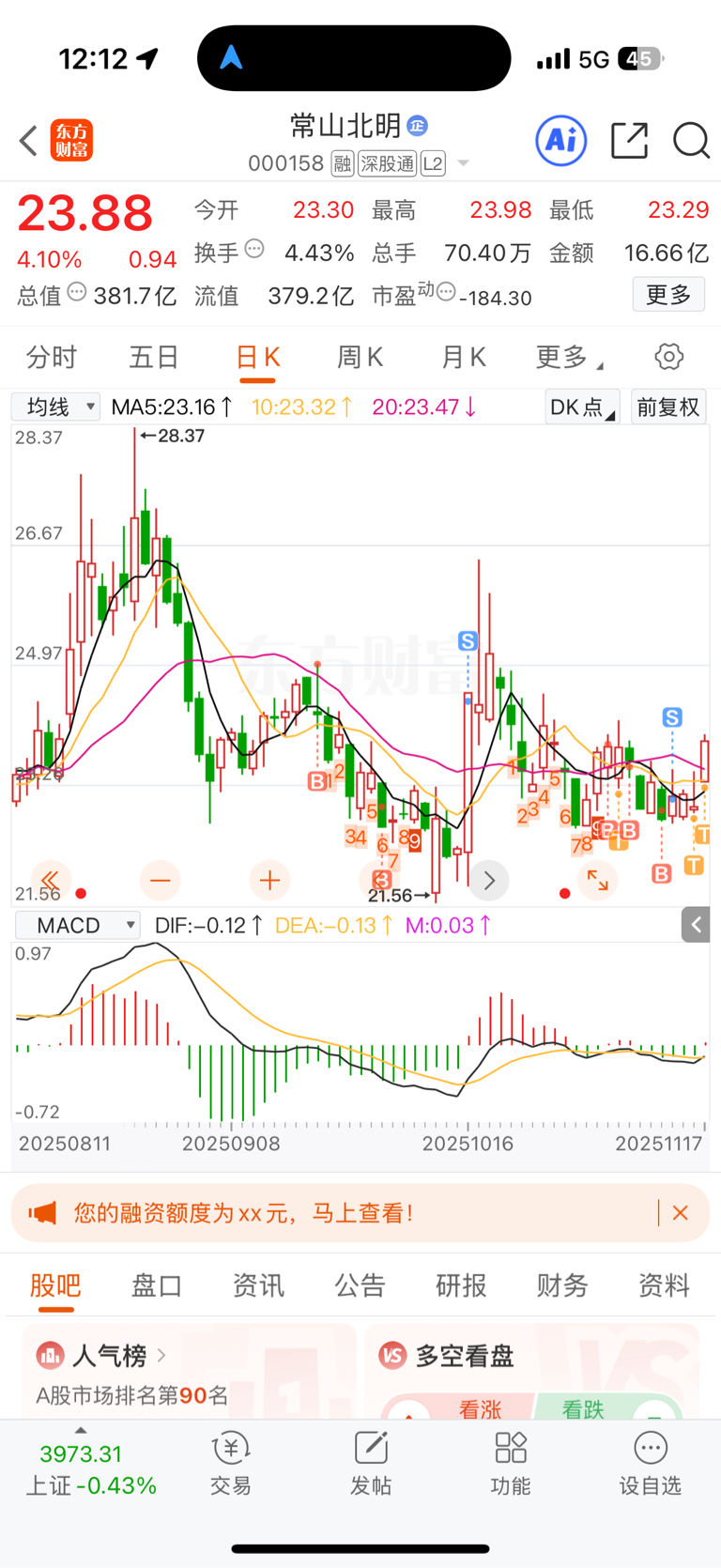The width and height of the screenshot is (721, 1568).
Task: Open chart settings gear icon
Action: click(668, 357)
